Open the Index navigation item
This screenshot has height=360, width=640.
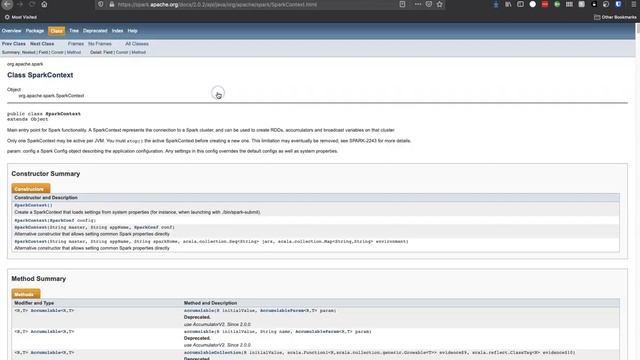118,31
